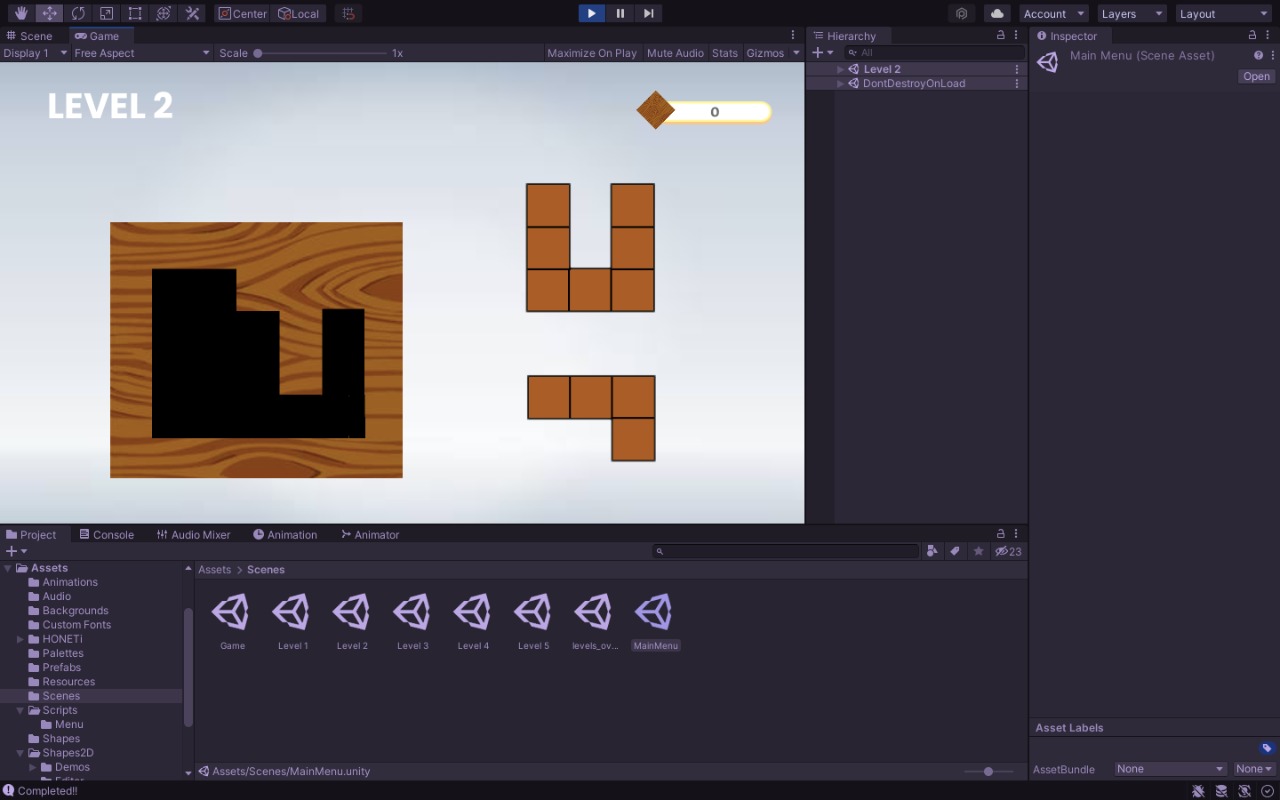Expand the Level 2 scene in the Hierarchy
This screenshot has height=800, width=1280.
[x=841, y=69]
